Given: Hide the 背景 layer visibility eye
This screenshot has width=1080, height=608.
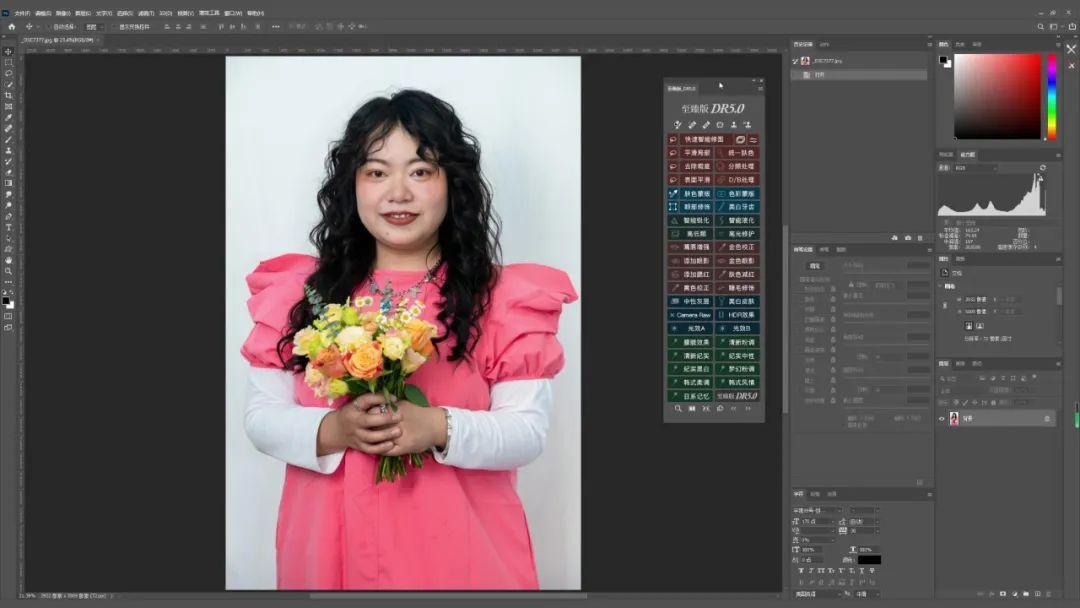Looking at the screenshot, I should tap(941, 418).
